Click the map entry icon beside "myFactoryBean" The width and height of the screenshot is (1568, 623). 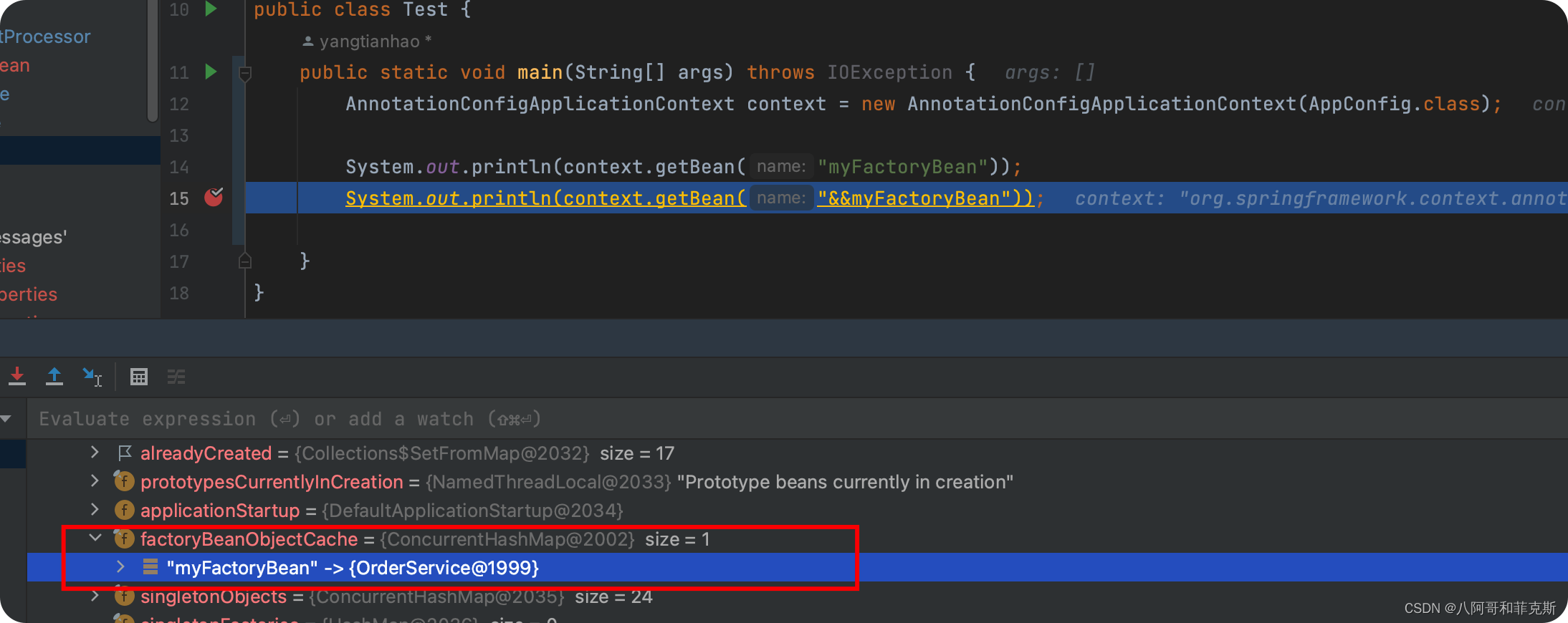(150, 567)
